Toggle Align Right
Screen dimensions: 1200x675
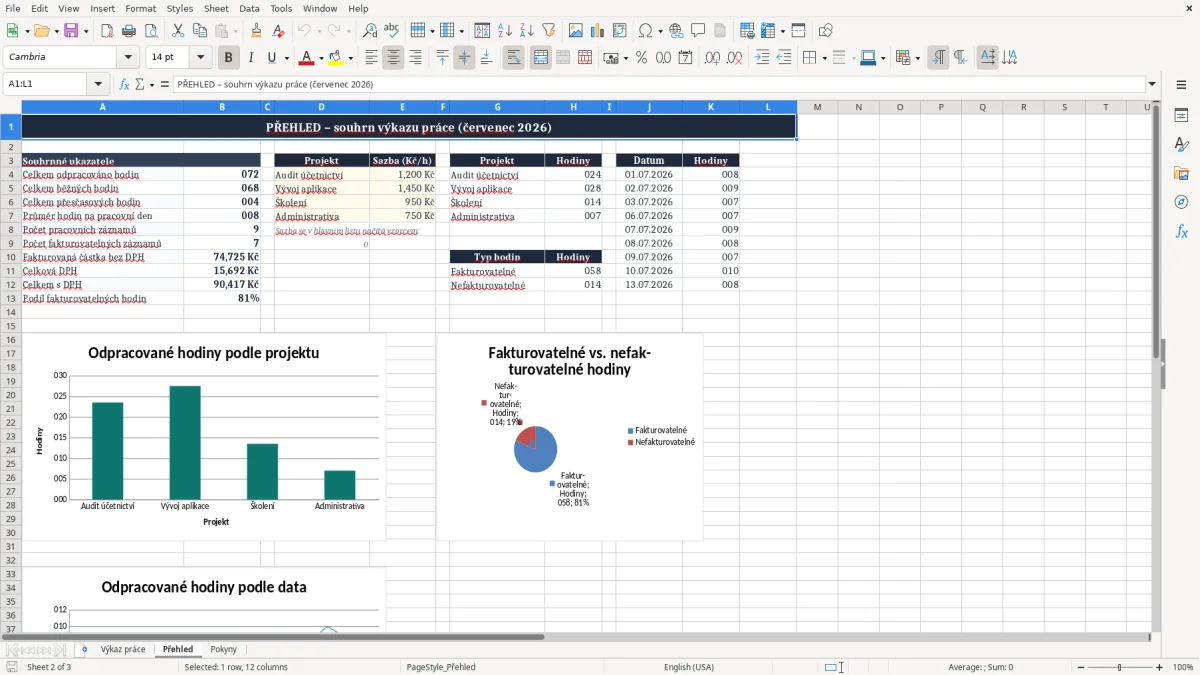click(415, 57)
